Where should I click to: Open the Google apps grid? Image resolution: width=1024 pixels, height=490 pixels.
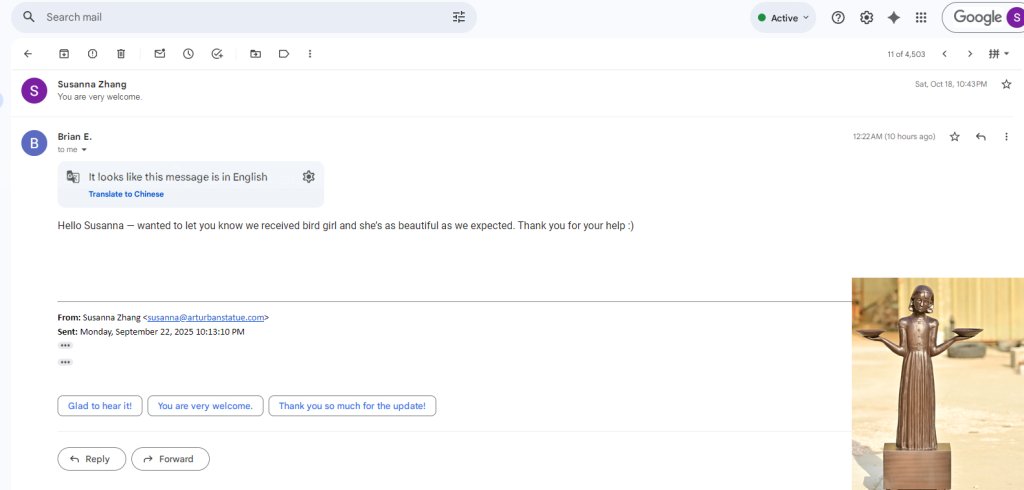tap(921, 18)
